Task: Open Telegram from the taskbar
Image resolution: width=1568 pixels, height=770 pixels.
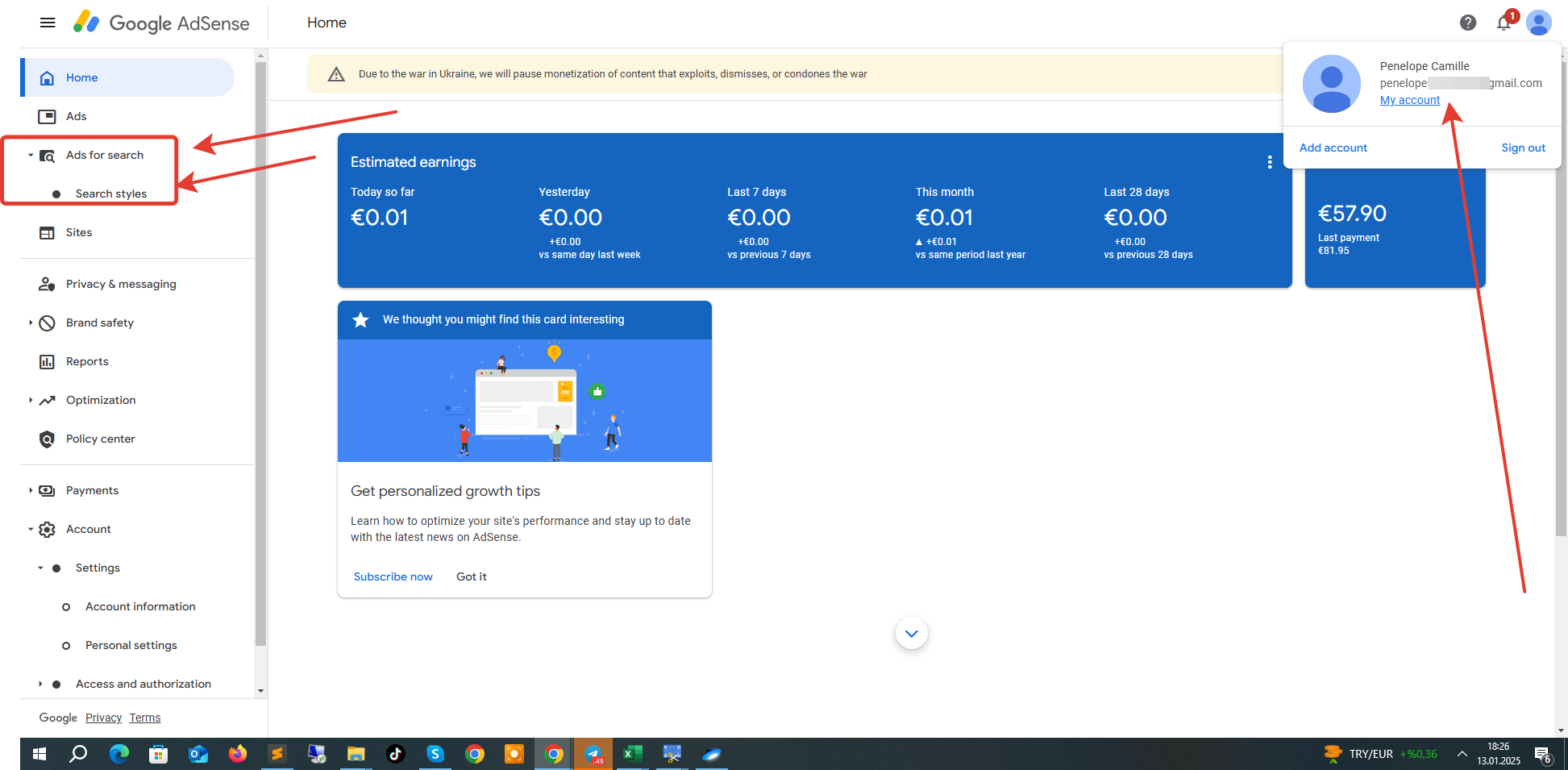Action: tap(593, 754)
